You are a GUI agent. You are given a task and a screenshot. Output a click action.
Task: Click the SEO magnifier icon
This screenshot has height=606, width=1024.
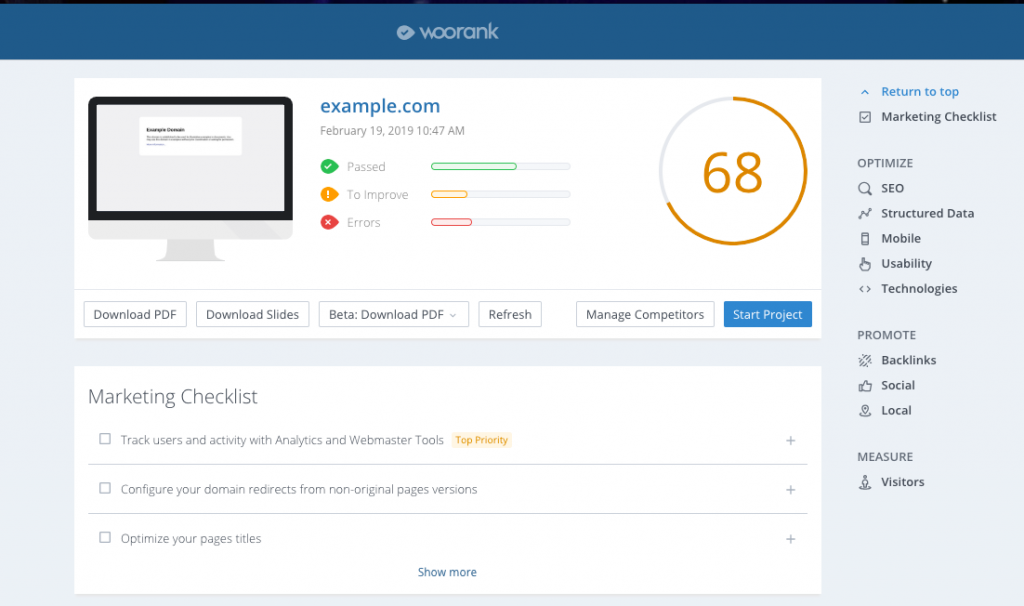(865, 189)
